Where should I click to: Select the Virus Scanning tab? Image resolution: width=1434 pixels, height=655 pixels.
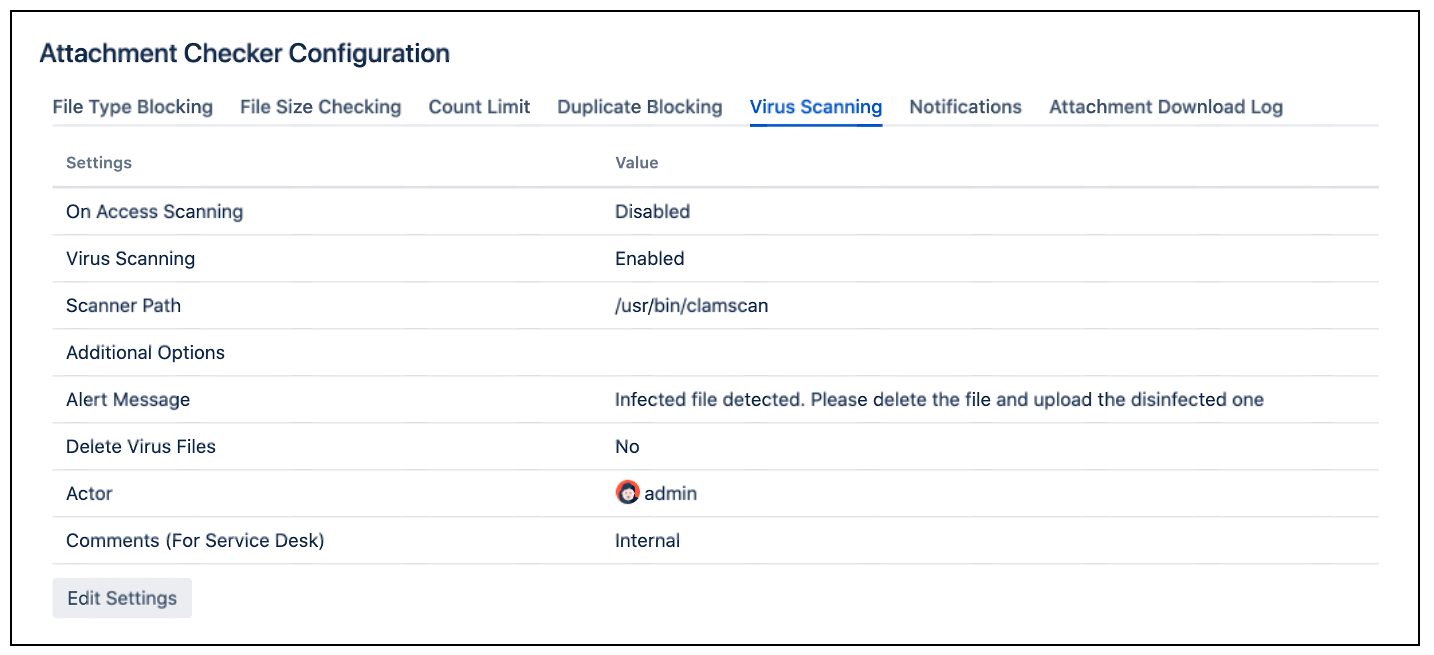(815, 107)
